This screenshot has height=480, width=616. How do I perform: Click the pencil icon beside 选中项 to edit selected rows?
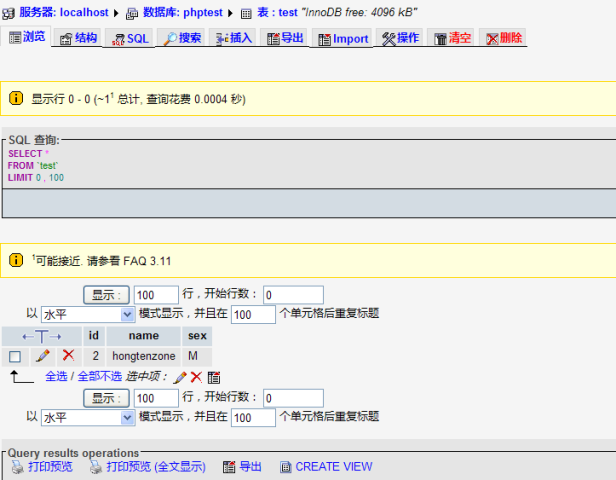pos(180,377)
